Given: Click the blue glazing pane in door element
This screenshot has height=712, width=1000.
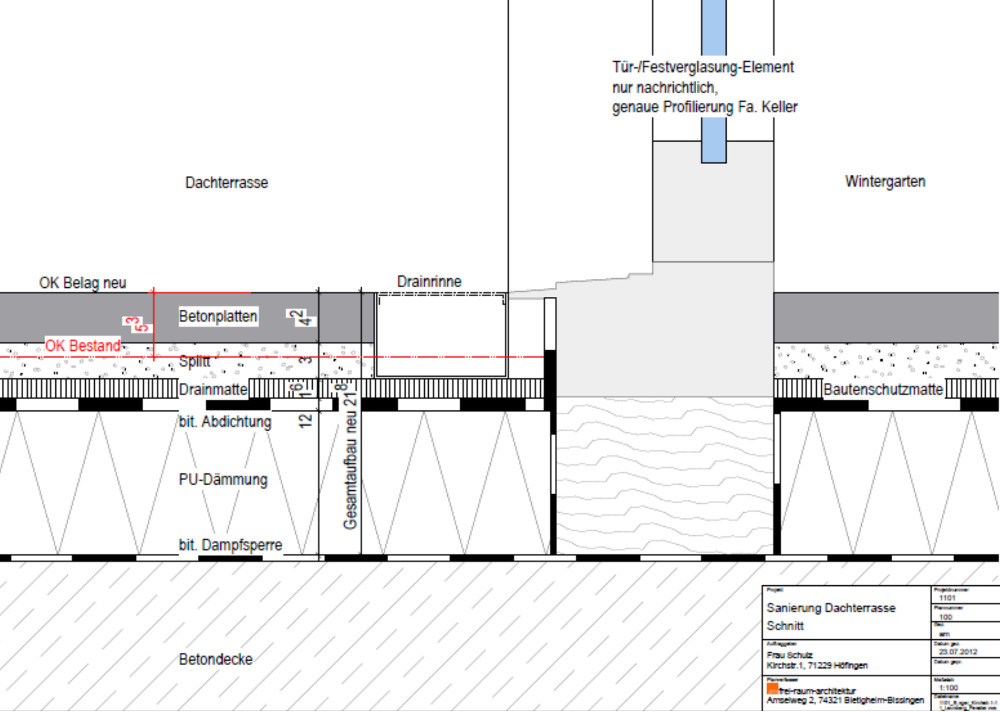Looking at the screenshot, I should point(714,80).
